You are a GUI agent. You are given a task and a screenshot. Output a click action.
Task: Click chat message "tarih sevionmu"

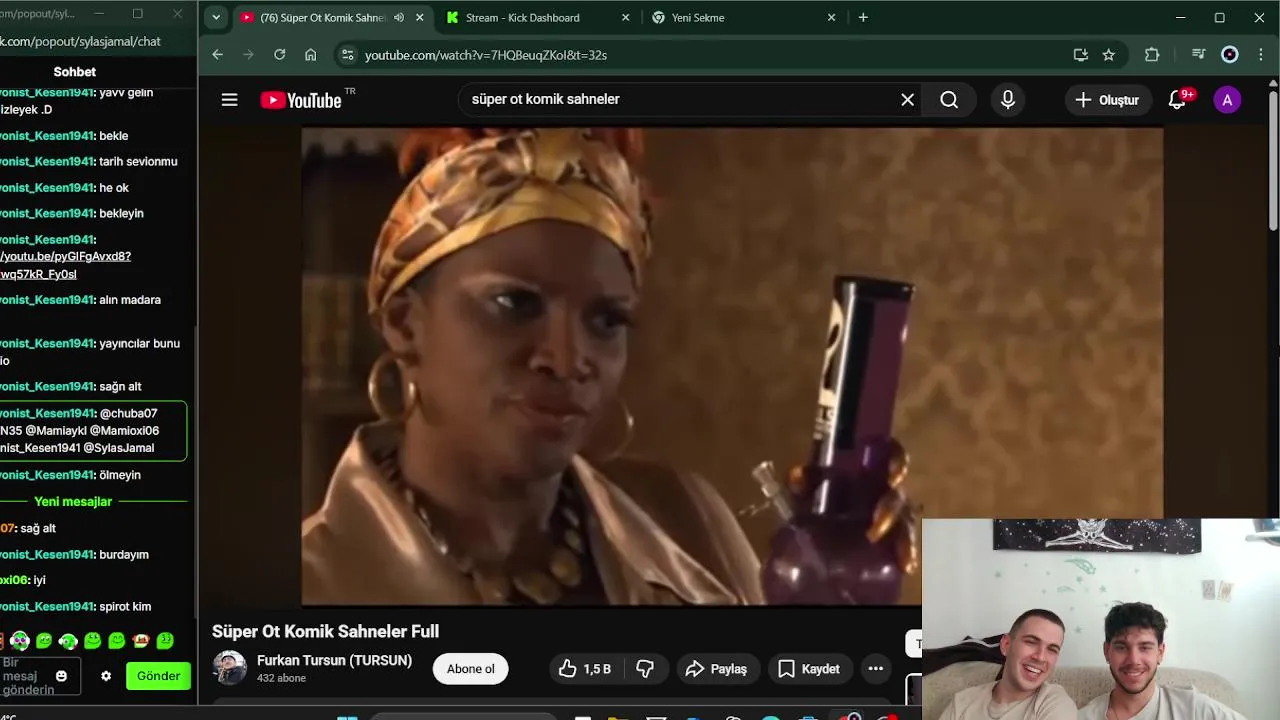tap(138, 161)
